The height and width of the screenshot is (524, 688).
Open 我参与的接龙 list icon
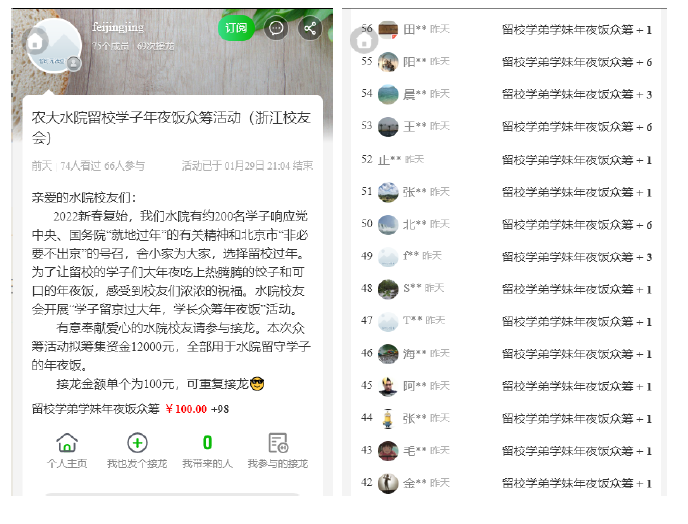tap(278, 442)
